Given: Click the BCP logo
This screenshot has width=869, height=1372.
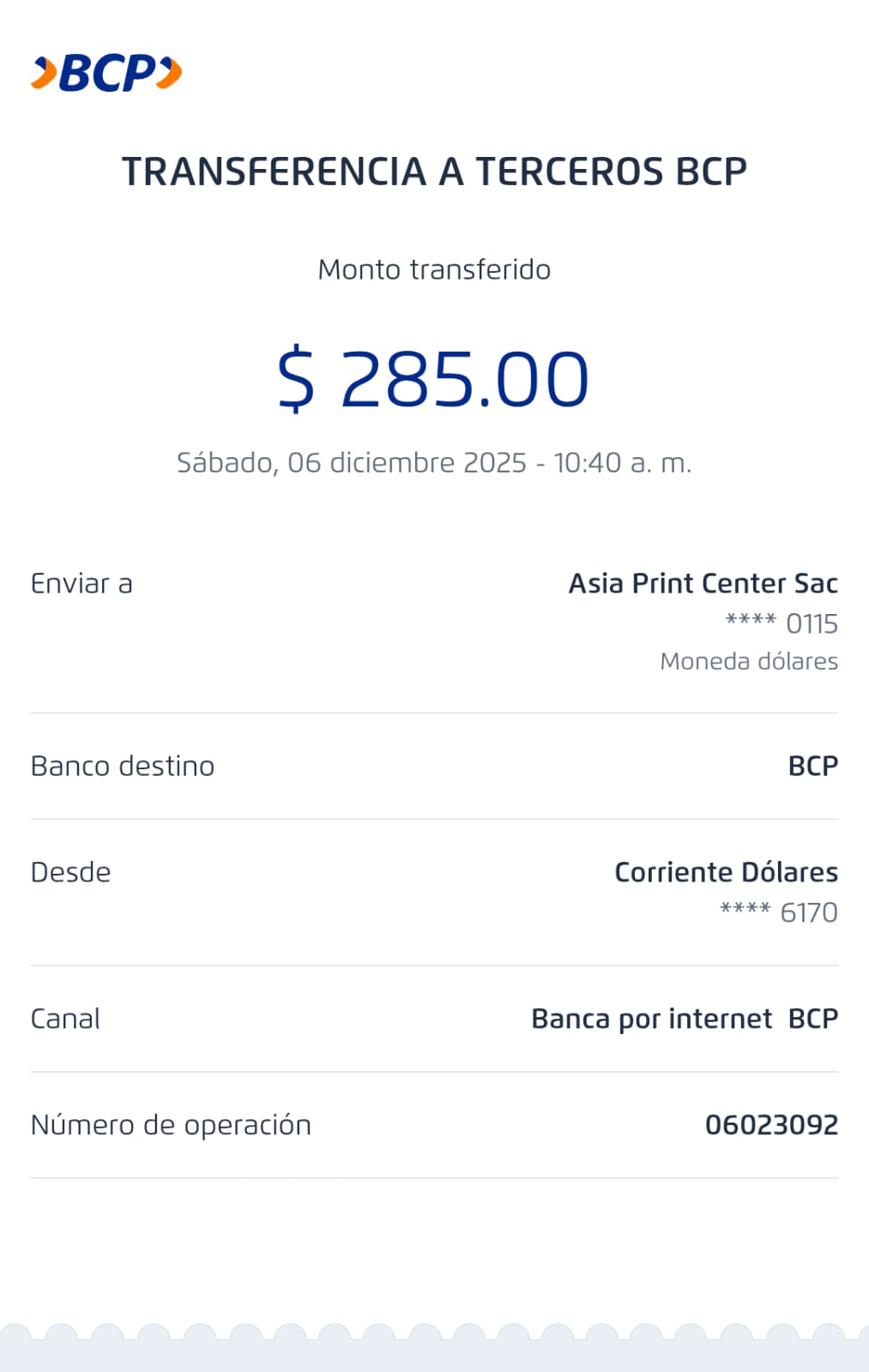Looking at the screenshot, I should [x=106, y=73].
